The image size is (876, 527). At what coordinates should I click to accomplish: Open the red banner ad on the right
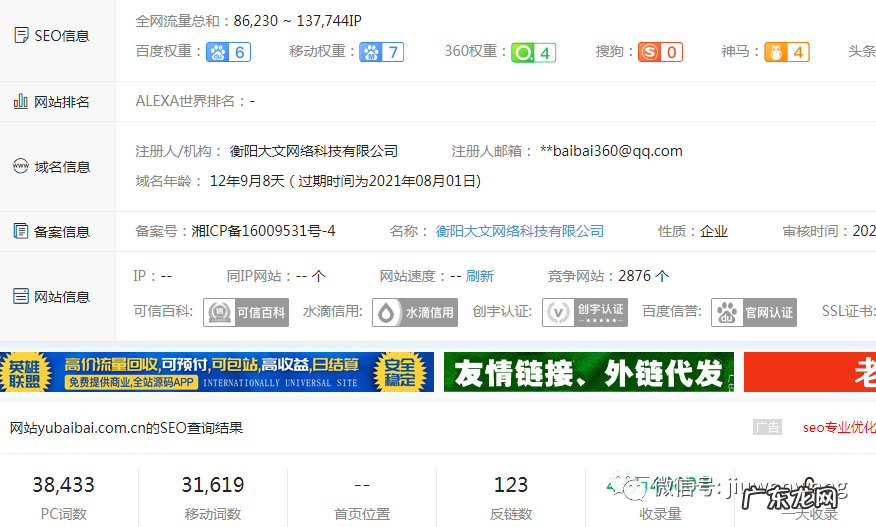pyautogui.click(x=810, y=372)
